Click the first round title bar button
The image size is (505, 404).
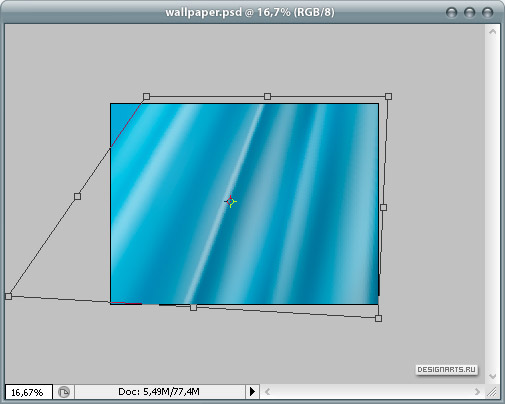click(451, 13)
